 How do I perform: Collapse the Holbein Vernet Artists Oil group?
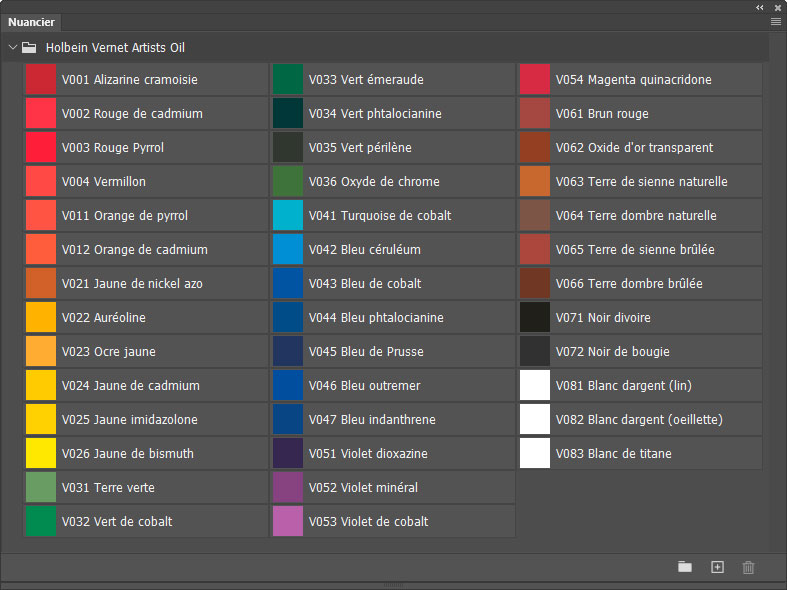(x=12, y=47)
